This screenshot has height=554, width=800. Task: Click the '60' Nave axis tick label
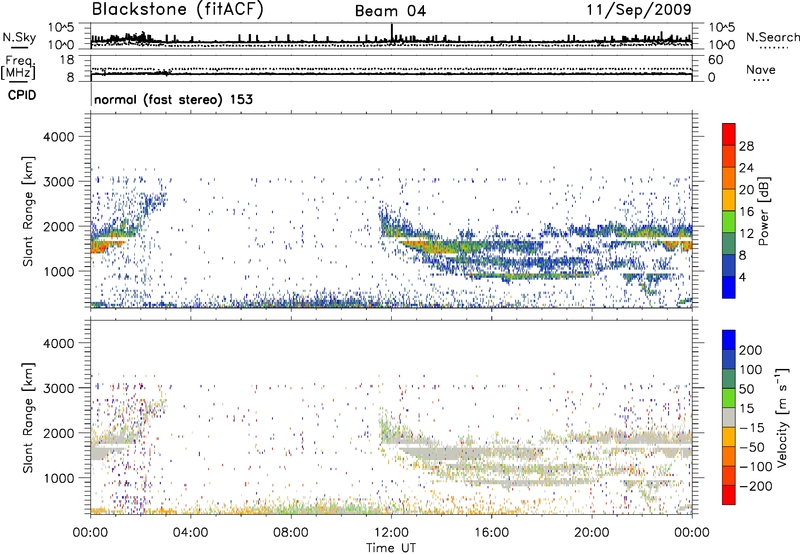point(715,60)
